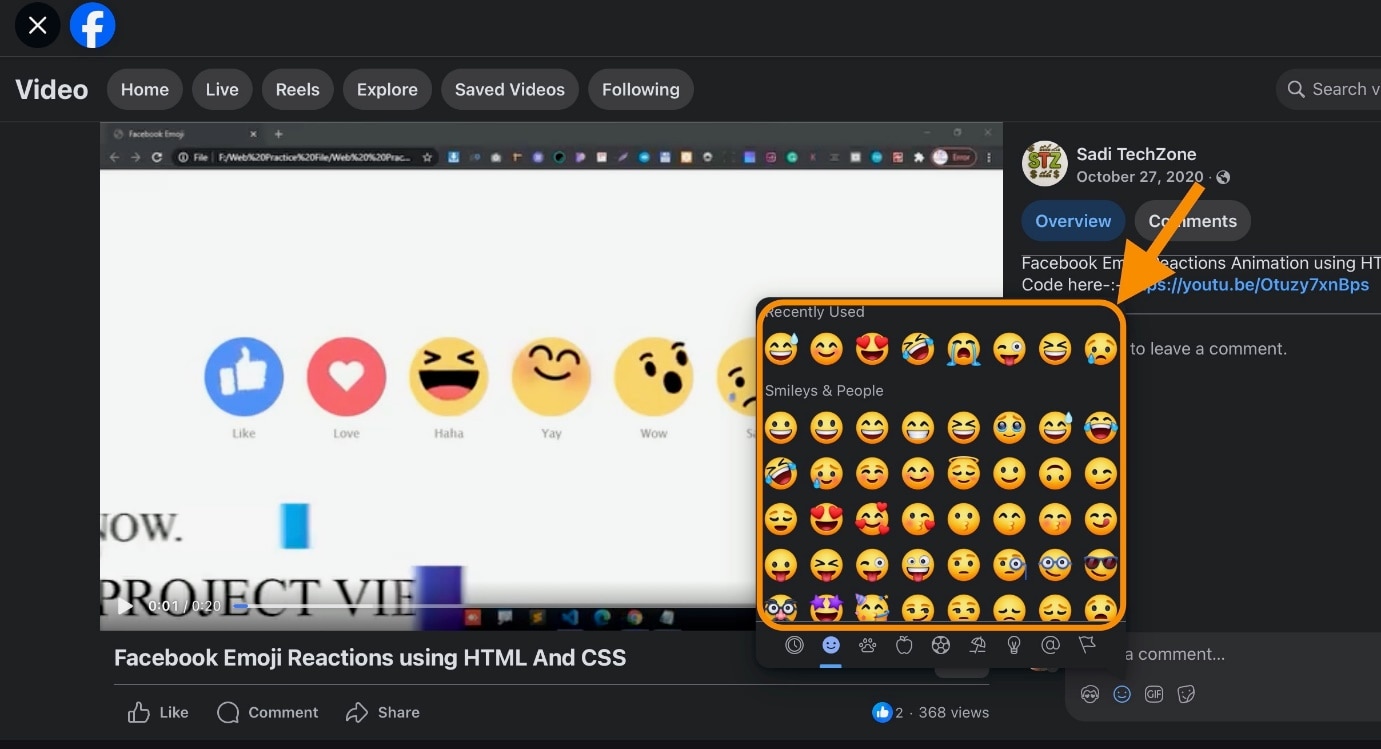Select the Smileys & People emoji category
This screenshot has height=749, width=1381.
click(831, 645)
